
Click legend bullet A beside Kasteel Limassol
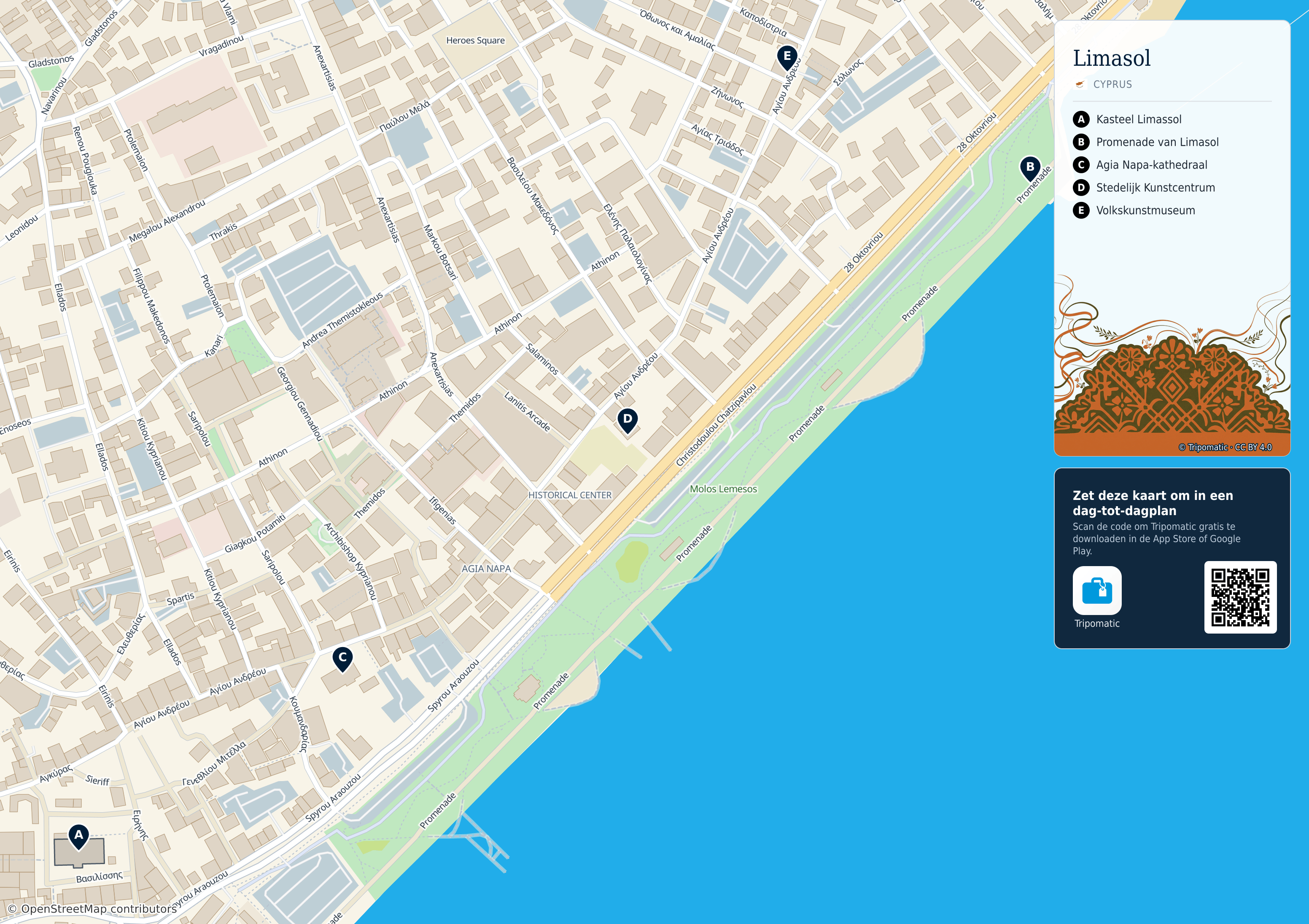(x=1081, y=119)
